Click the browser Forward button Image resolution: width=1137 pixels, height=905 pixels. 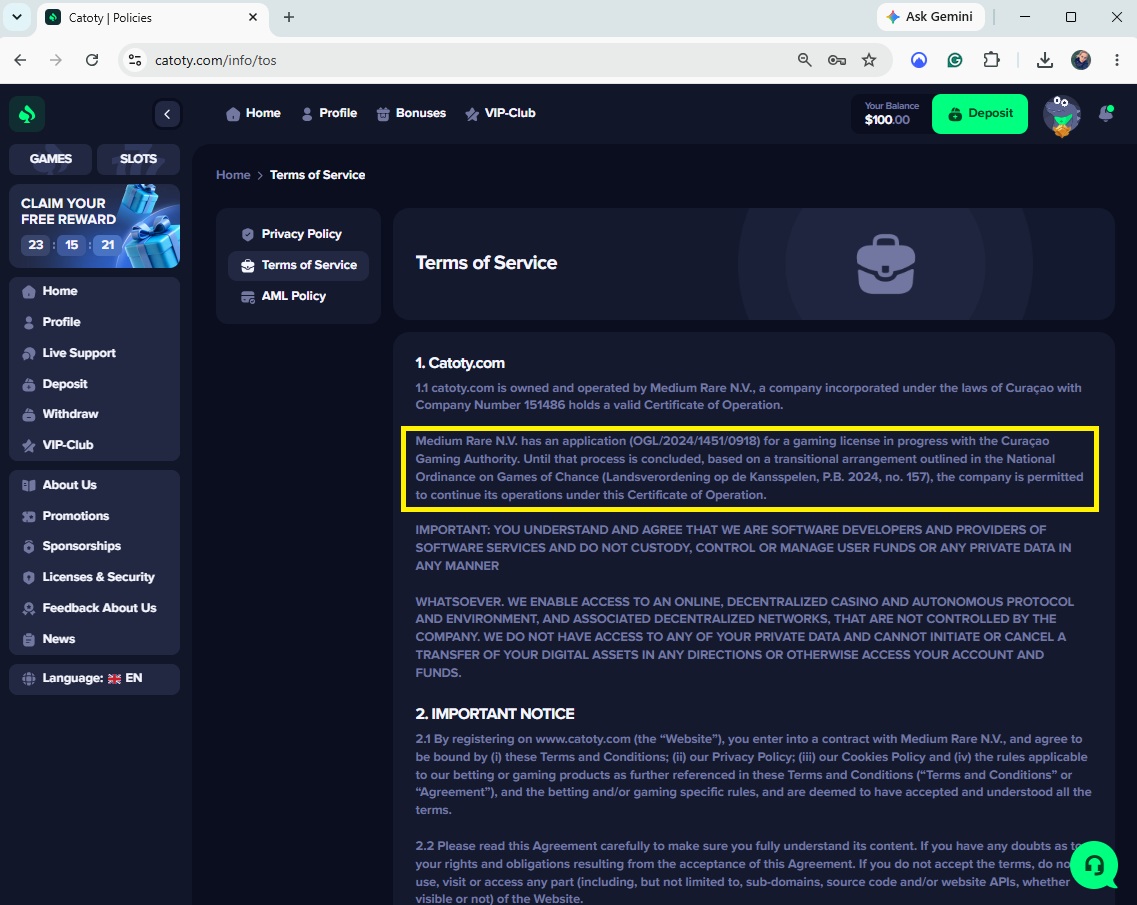pos(56,60)
